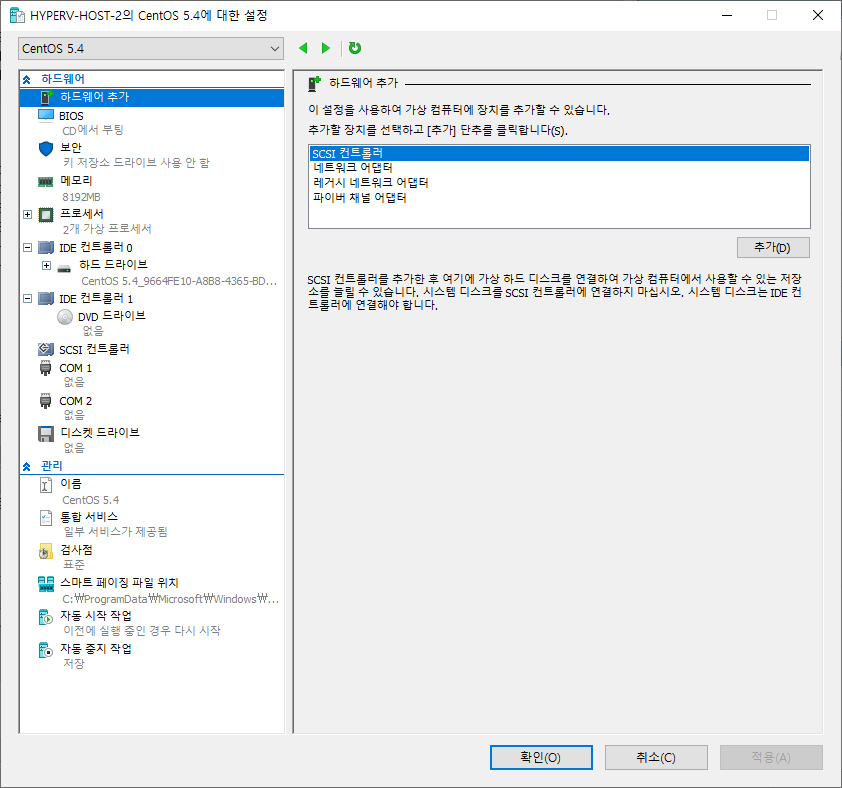Click the blue shield 보안 icon
This screenshot has width=842, height=788.
(45, 148)
